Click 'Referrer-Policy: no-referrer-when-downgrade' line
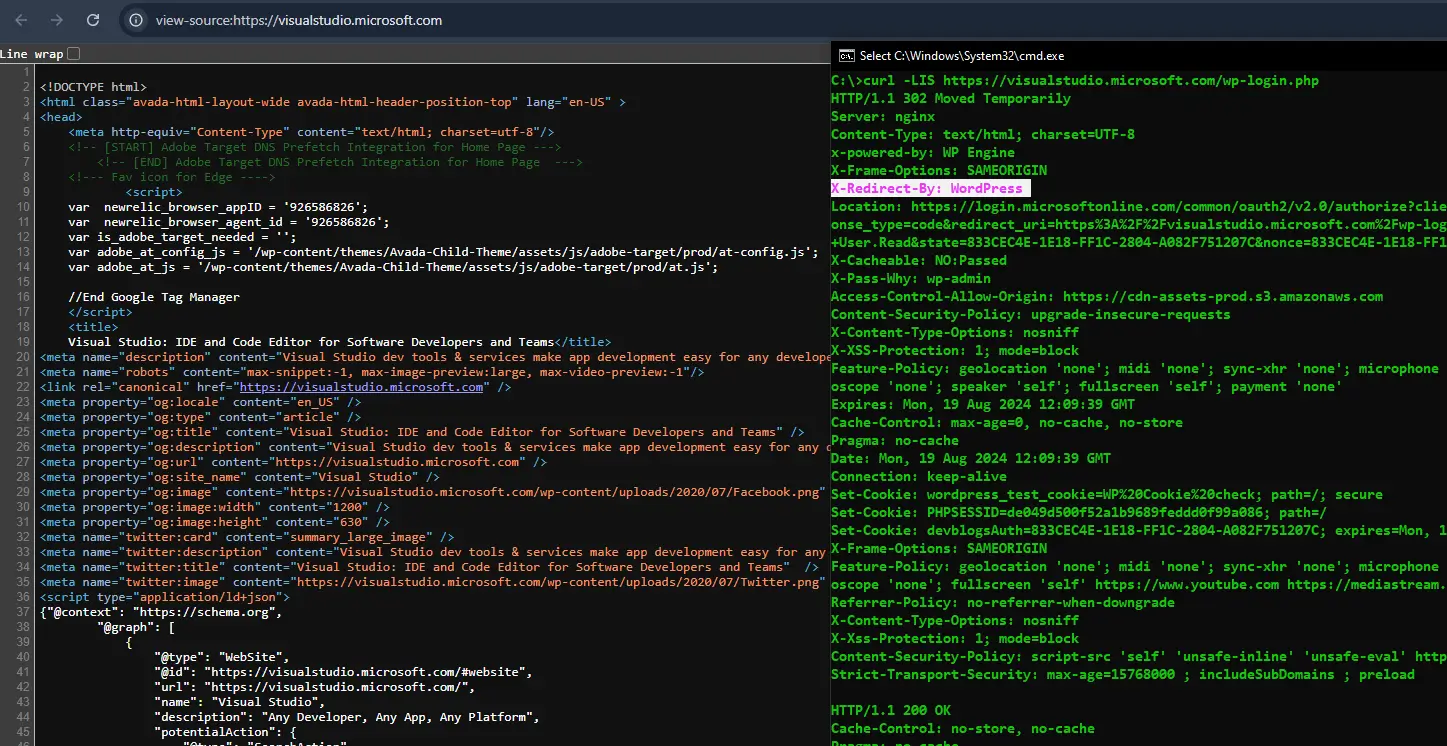 pos(1003,602)
